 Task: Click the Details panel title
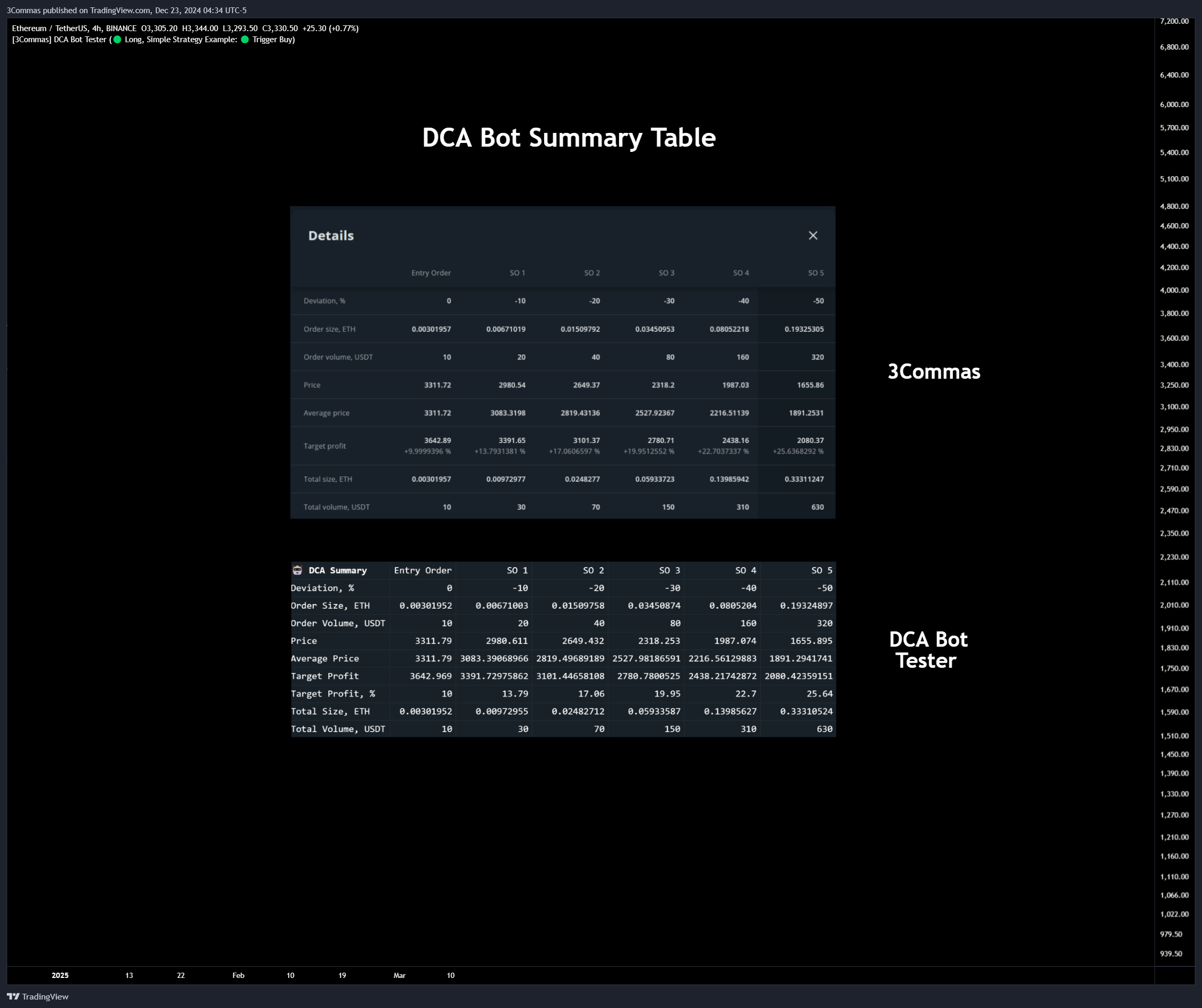pyautogui.click(x=331, y=236)
